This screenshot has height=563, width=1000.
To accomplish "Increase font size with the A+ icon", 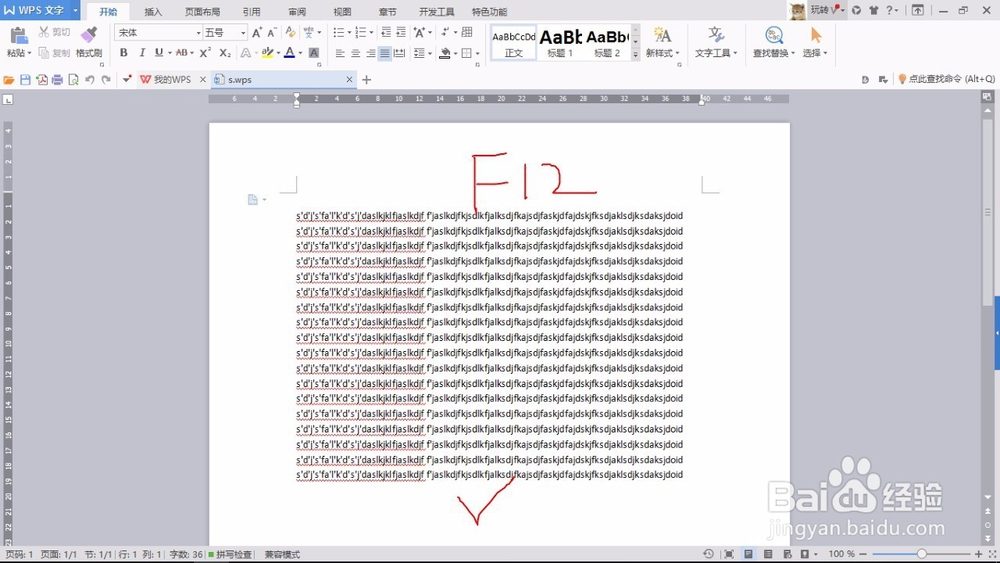I will [x=257, y=33].
